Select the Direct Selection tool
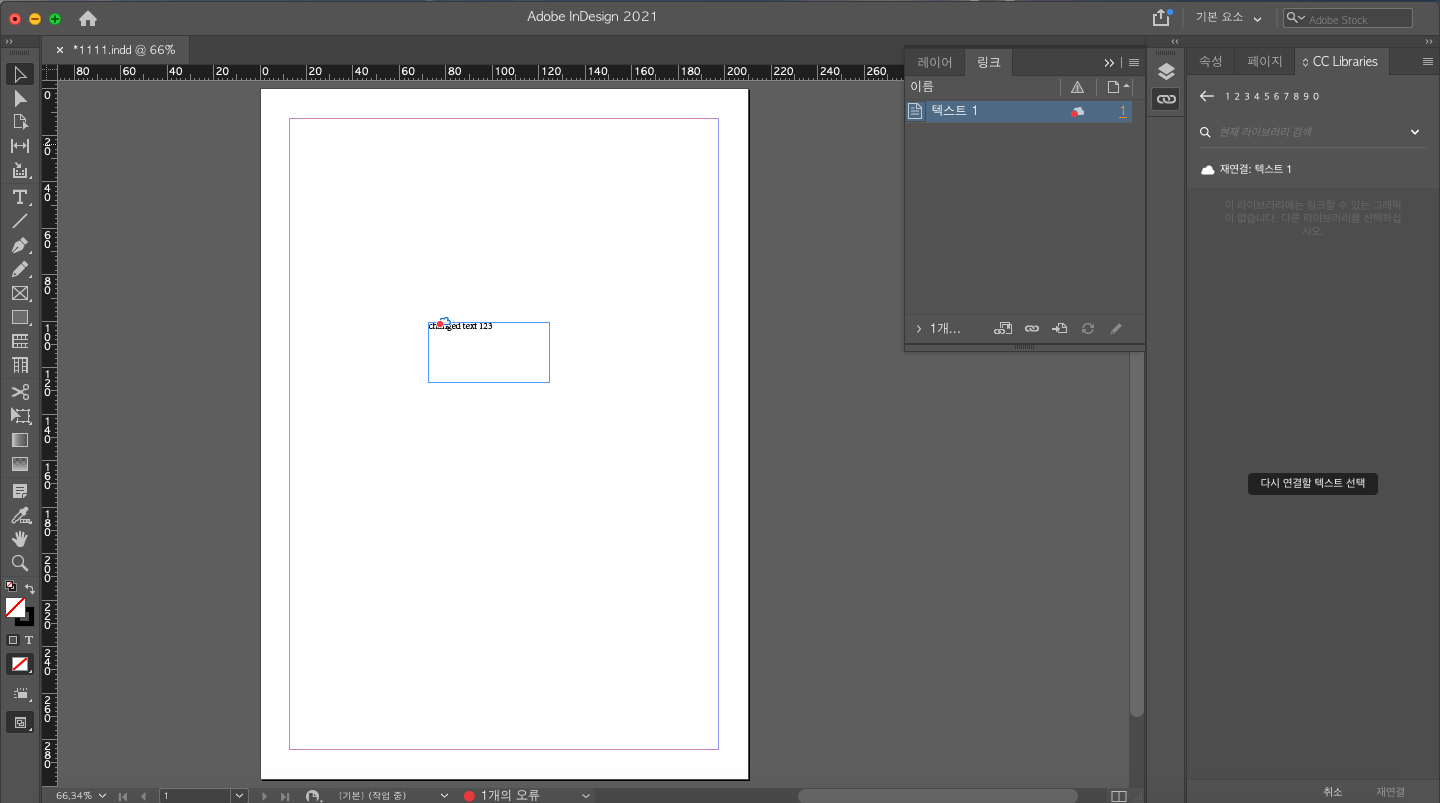The image size is (1440, 803). 19,98
